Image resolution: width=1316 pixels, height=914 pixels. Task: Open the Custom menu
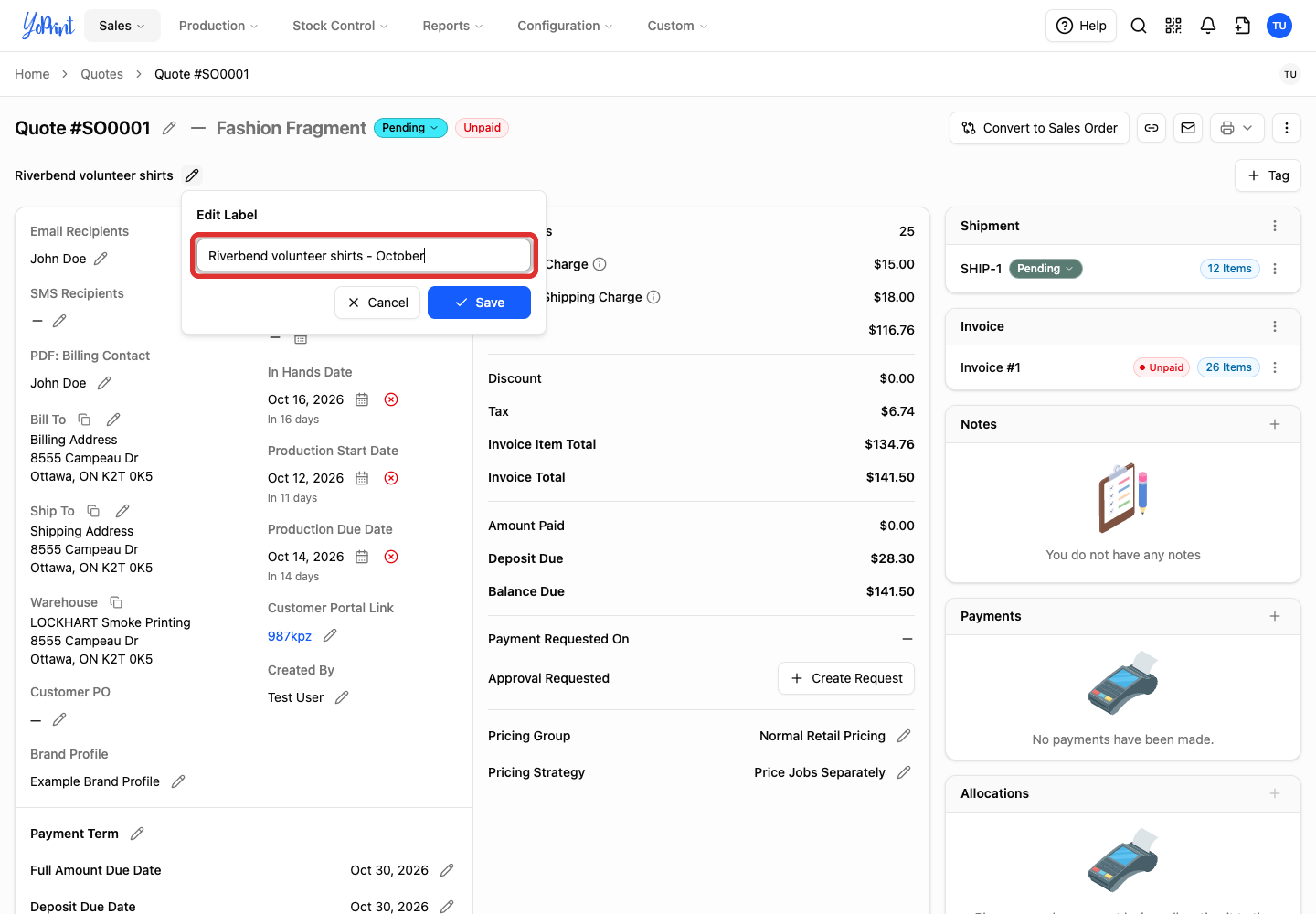(x=677, y=26)
